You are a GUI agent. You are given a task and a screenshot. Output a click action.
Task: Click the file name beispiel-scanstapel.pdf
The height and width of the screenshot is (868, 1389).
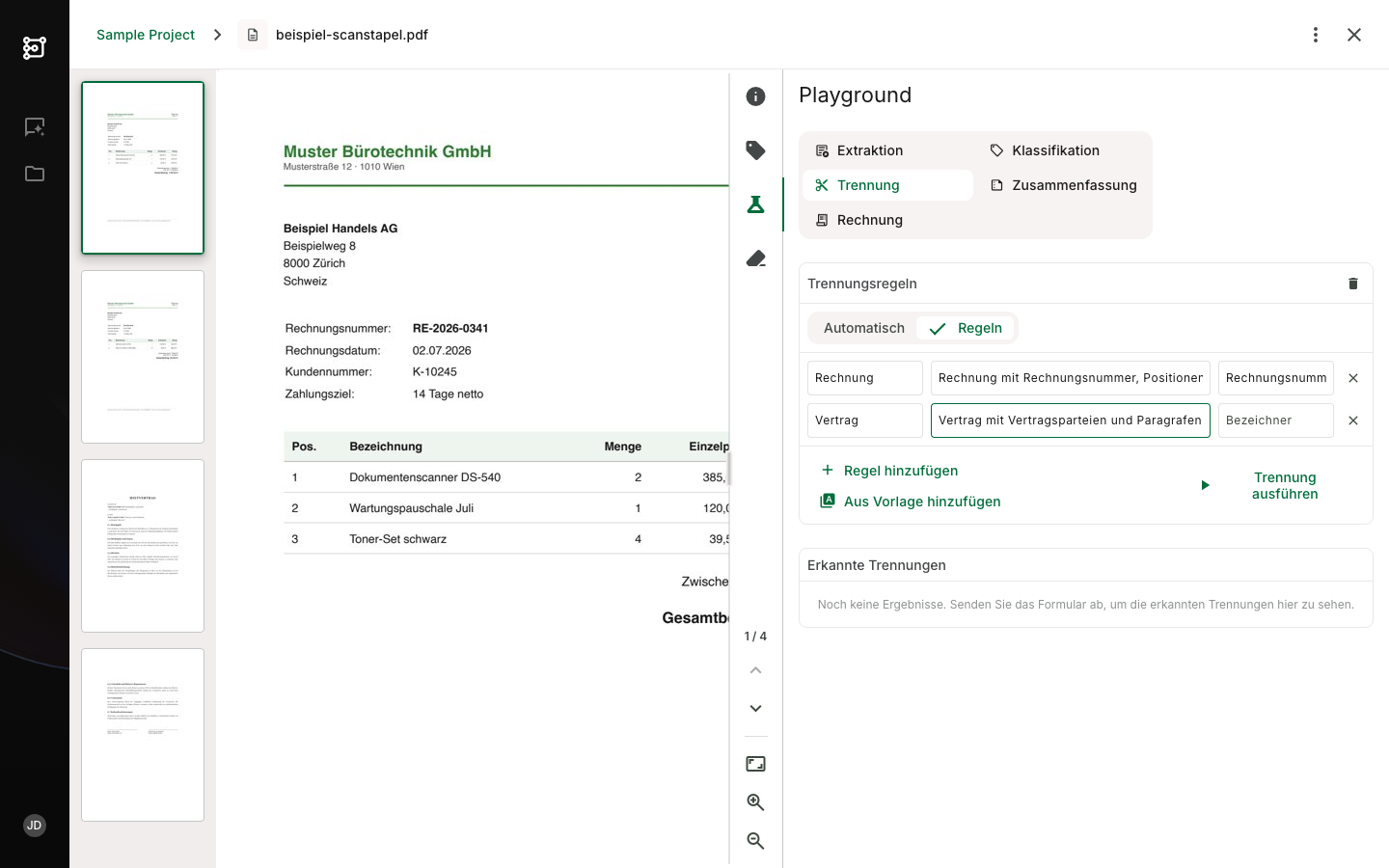tap(352, 35)
